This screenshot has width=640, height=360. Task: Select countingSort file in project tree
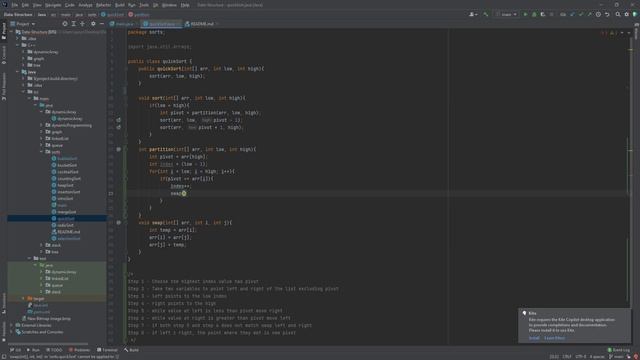[x=66, y=179]
